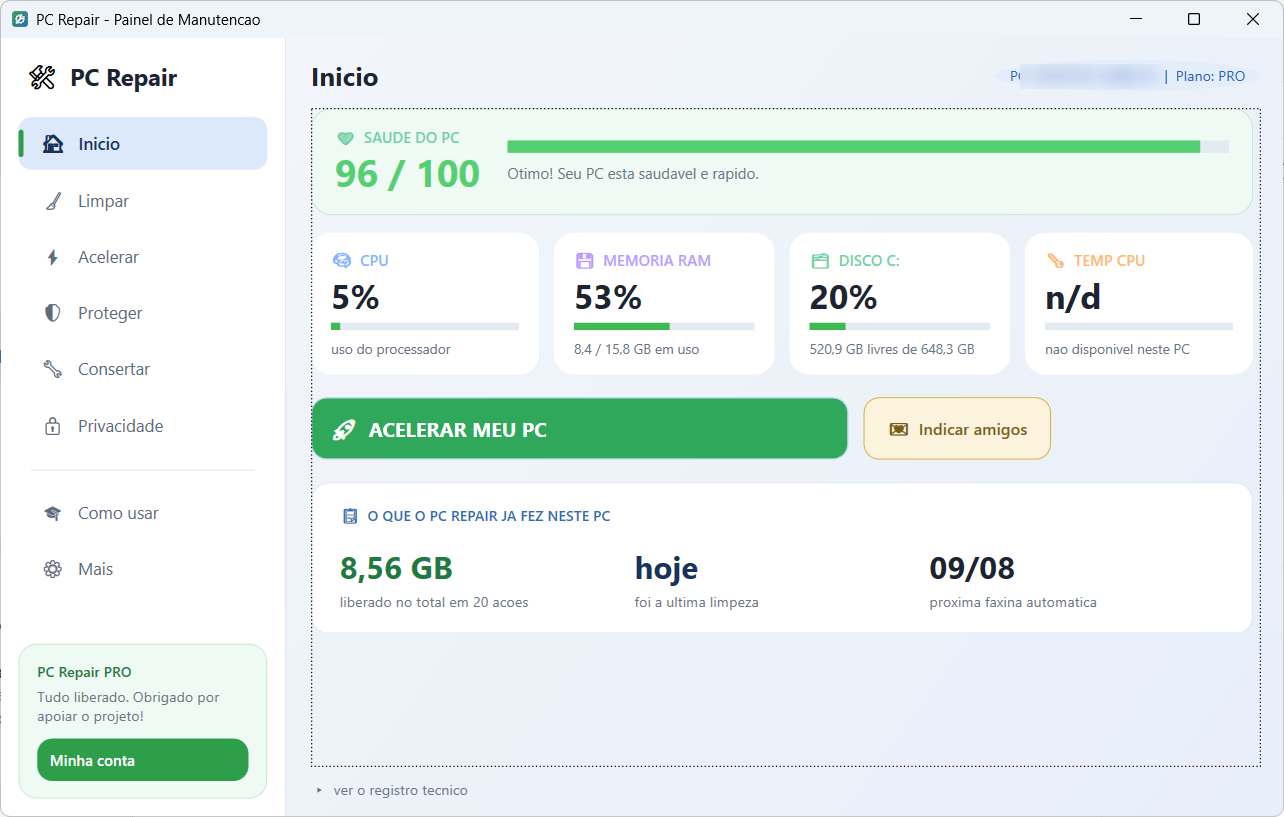Click the clipboard icon in the history card

point(350,516)
